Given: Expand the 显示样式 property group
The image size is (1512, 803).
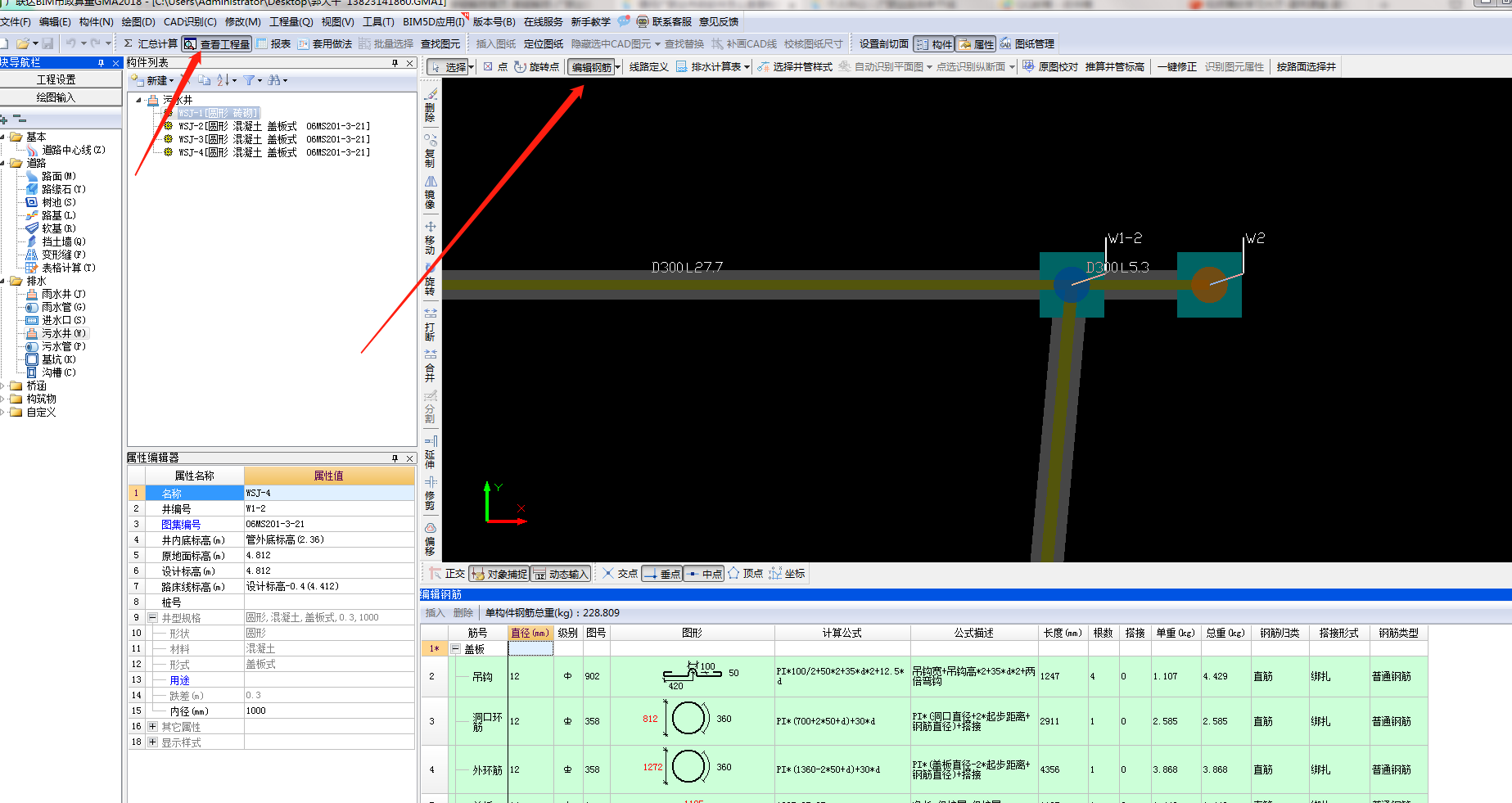Looking at the screenshot, I should [x=152, y=742].
